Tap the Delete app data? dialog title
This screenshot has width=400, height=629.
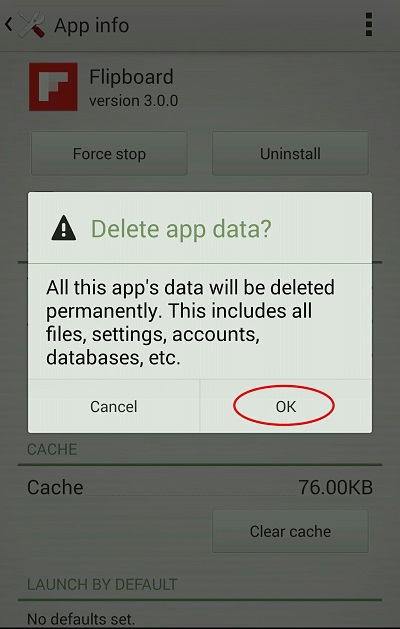coord(181,229)
